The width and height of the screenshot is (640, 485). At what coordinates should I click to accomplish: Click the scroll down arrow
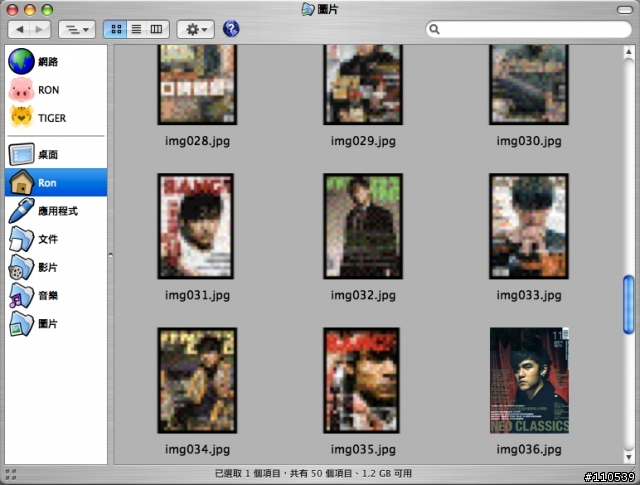[x=628, y=457]
